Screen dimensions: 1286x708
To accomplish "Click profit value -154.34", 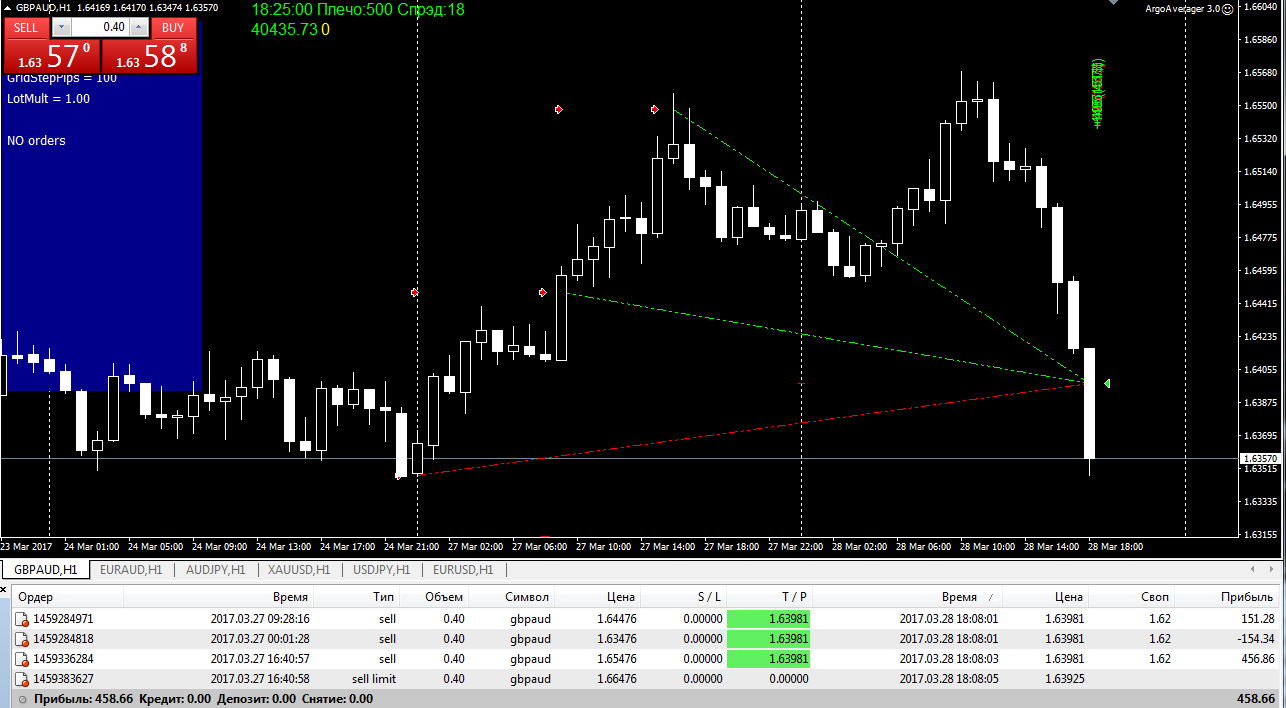I will coord(1254,639).
